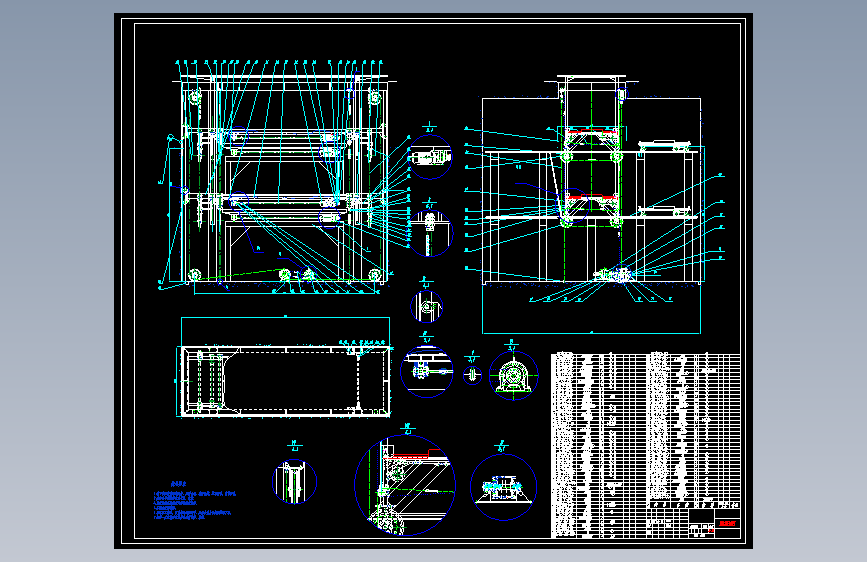Image resolution: width=867 pixels, height=562 pixels.
Task: Select the tiny detail circle beside bearing housing detail
Action: pyautogui.click(x=472, y=376)
